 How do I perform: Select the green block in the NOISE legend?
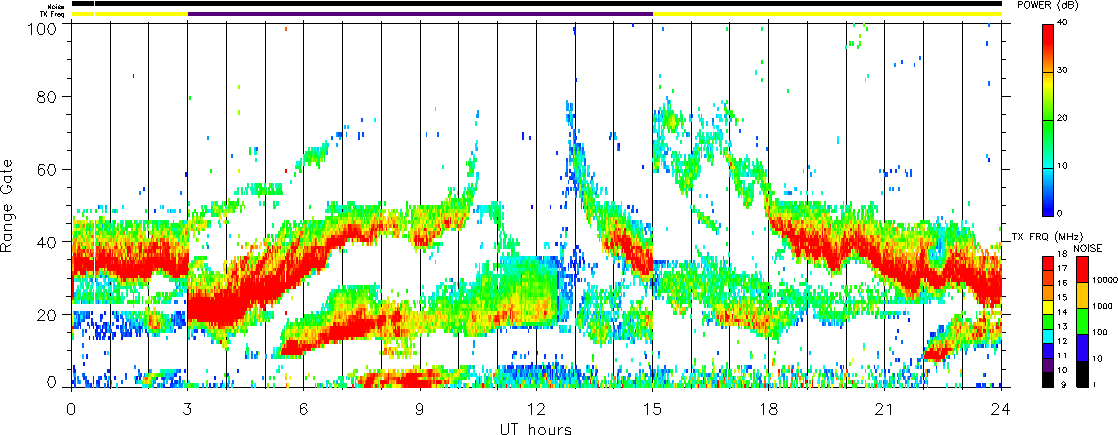pos(1082,322)
